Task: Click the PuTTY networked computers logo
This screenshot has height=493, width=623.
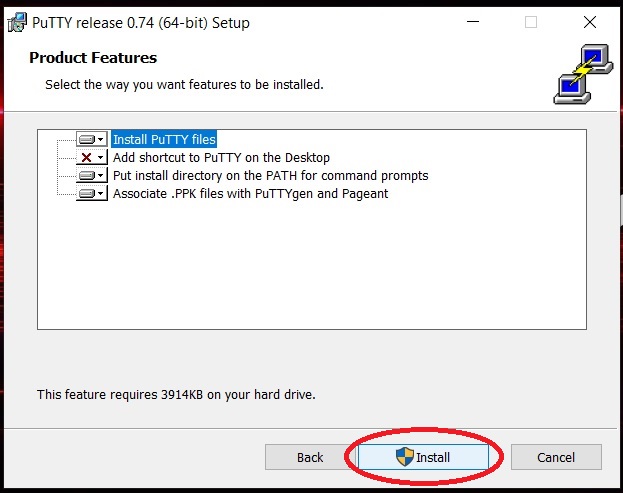Action: [x=583, y=74]
